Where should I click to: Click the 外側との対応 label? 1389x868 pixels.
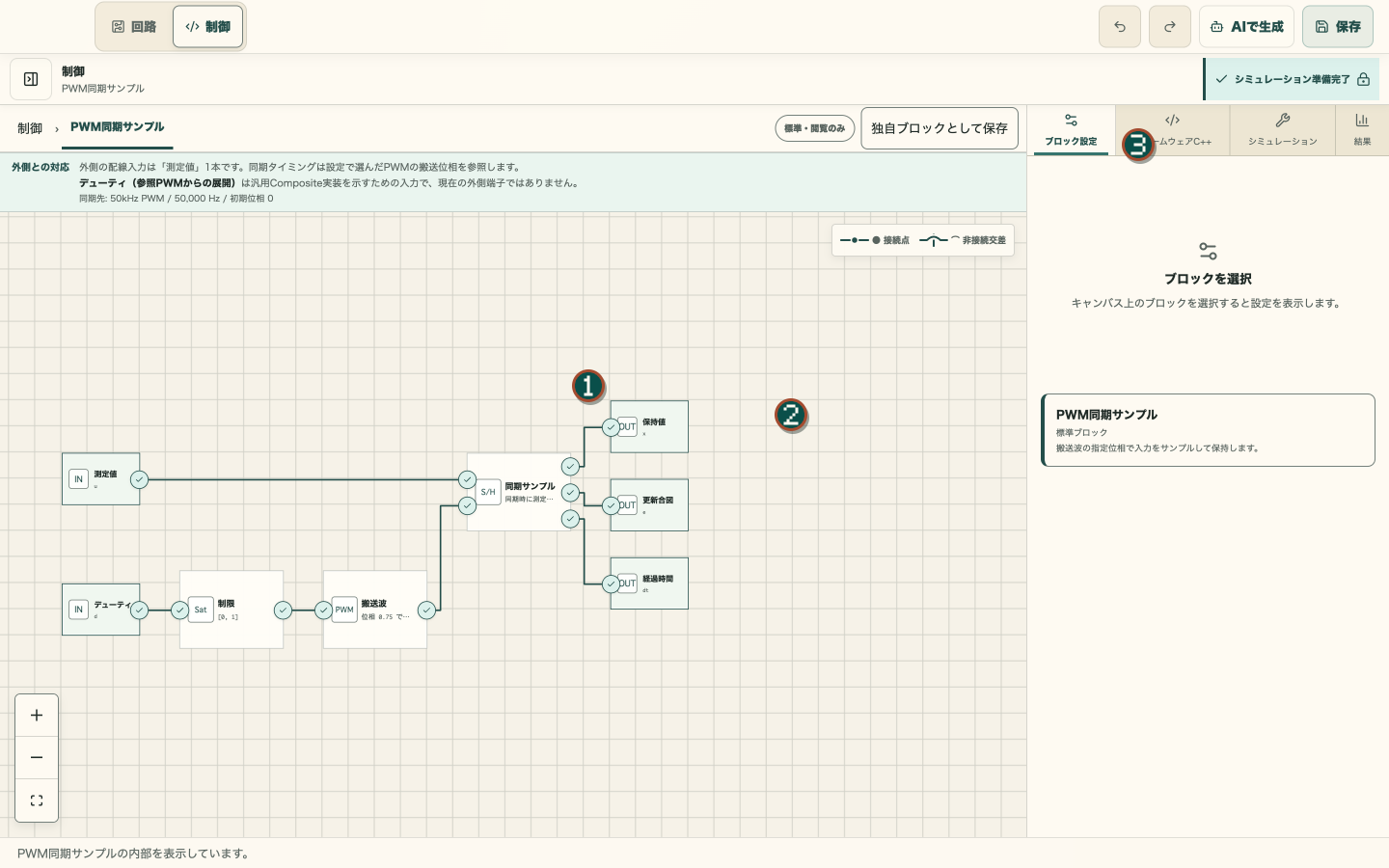tap(41, 167)
